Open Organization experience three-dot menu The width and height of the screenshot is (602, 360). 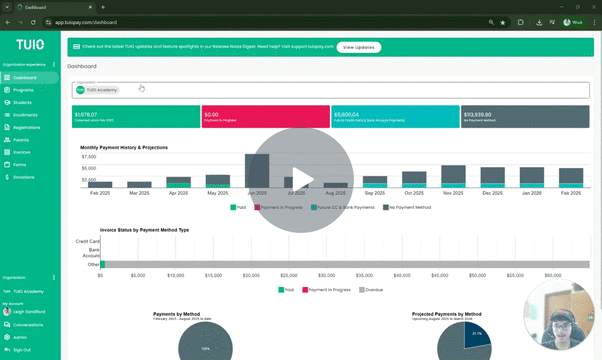pos(54,64)
